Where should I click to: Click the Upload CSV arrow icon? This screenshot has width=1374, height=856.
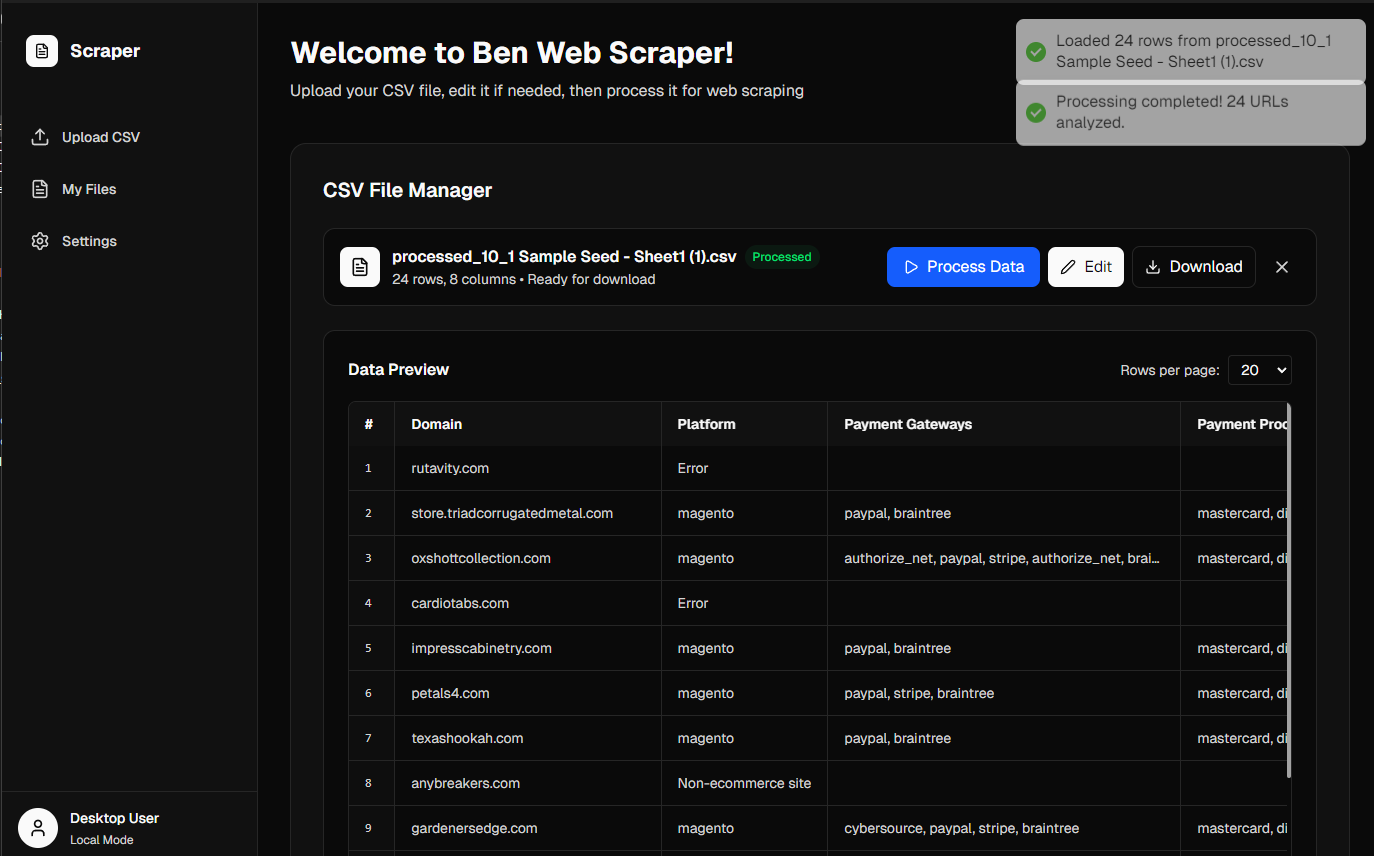click(40, 137)
